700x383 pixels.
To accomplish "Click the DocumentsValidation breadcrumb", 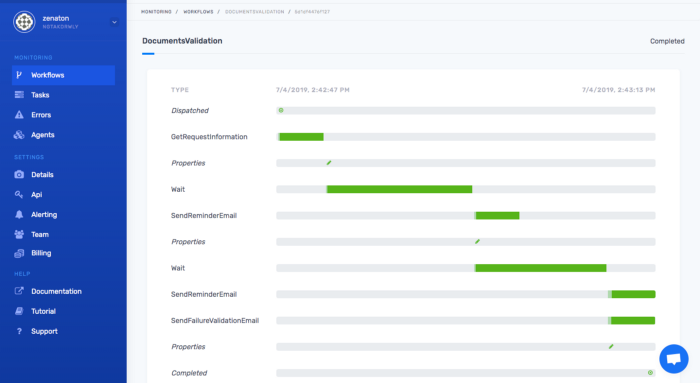I will click(254, 12).
